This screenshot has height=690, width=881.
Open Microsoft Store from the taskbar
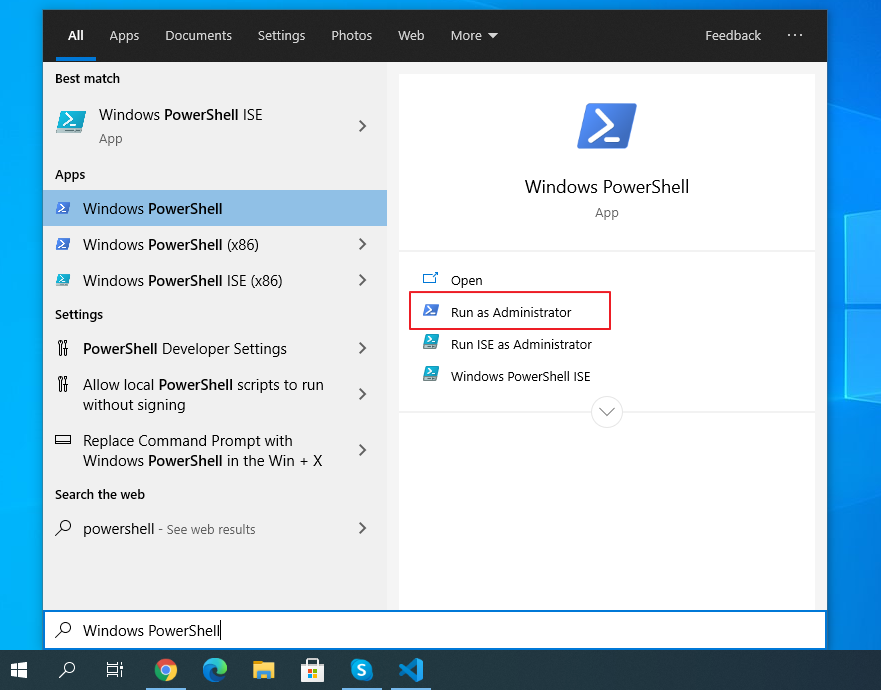[x=312, y=670]
